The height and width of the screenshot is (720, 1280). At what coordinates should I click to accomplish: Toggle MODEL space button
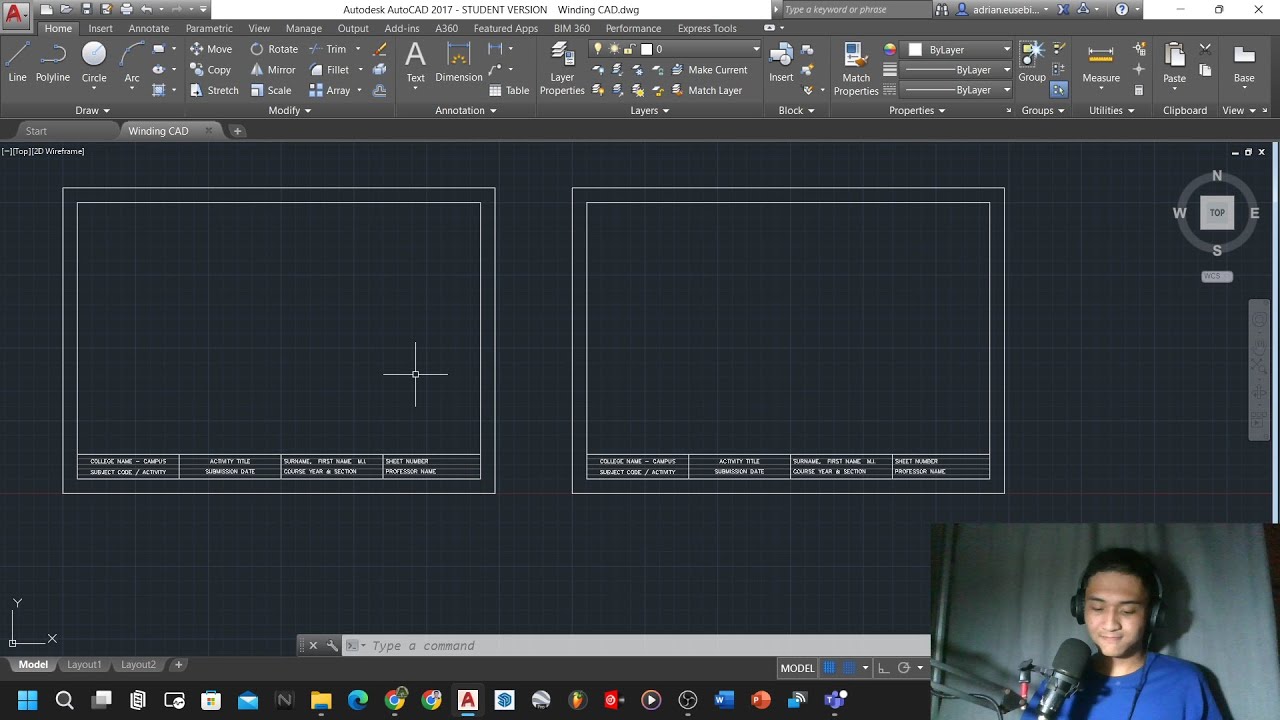pyautogui.click(x=797, y=668)
